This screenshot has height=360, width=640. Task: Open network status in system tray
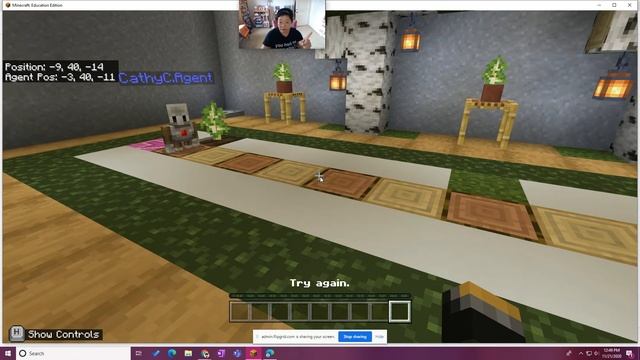point(589,353)
